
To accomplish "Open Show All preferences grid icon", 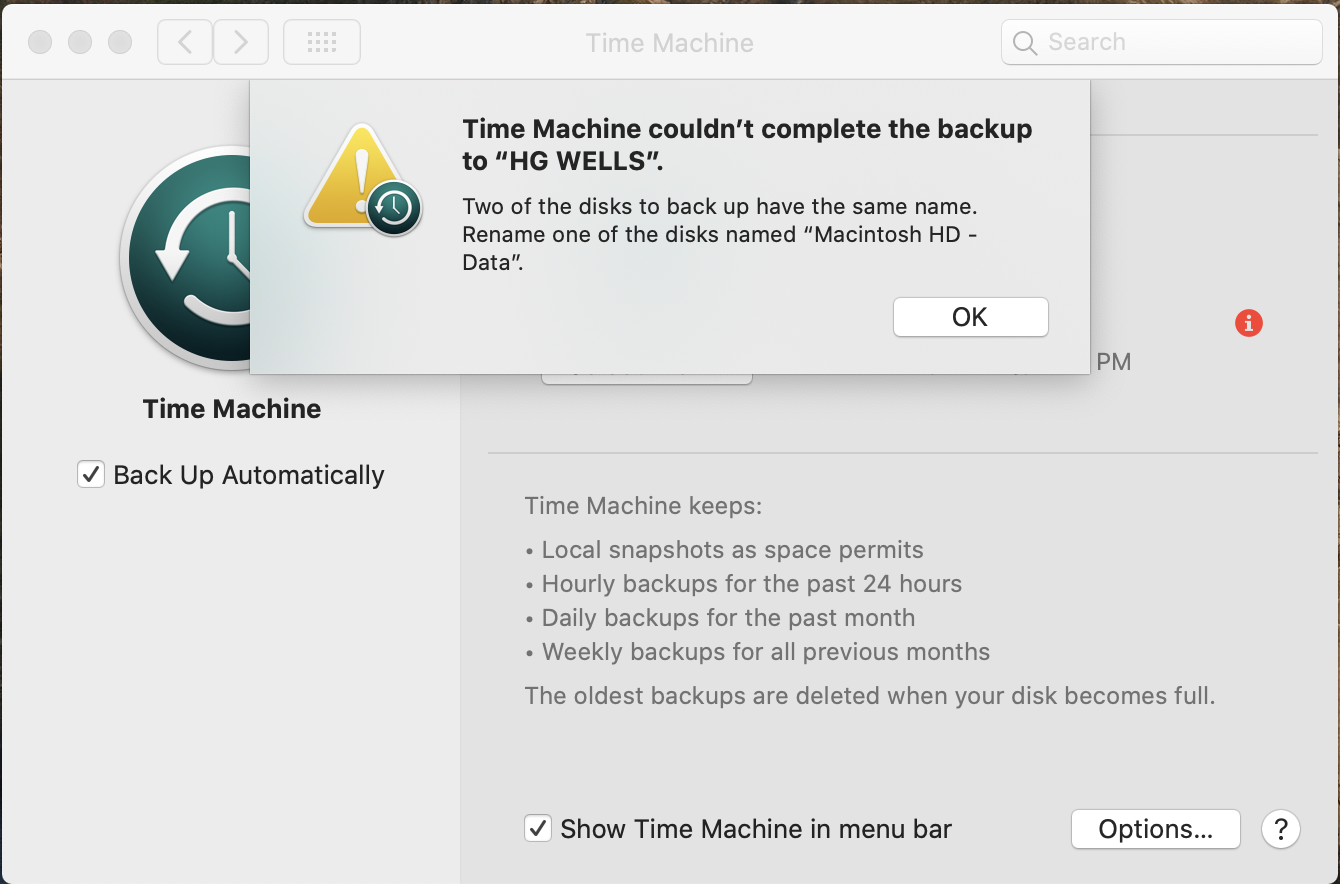I will (x=322, y=42).
